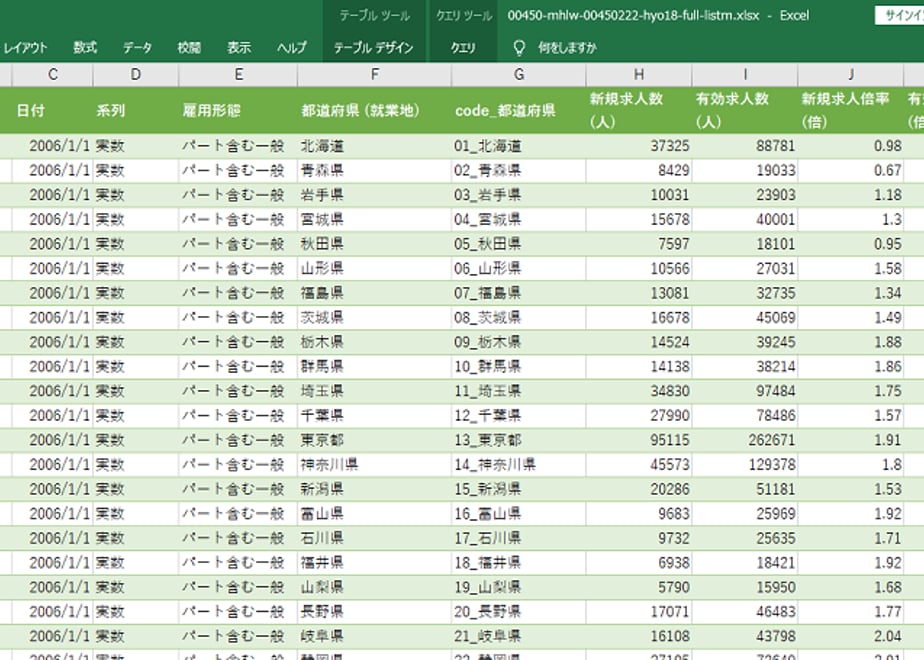Viewport: 924px width, 660px height.
Task: Select the cell 13_東京都
Action: tap(519, 440)
